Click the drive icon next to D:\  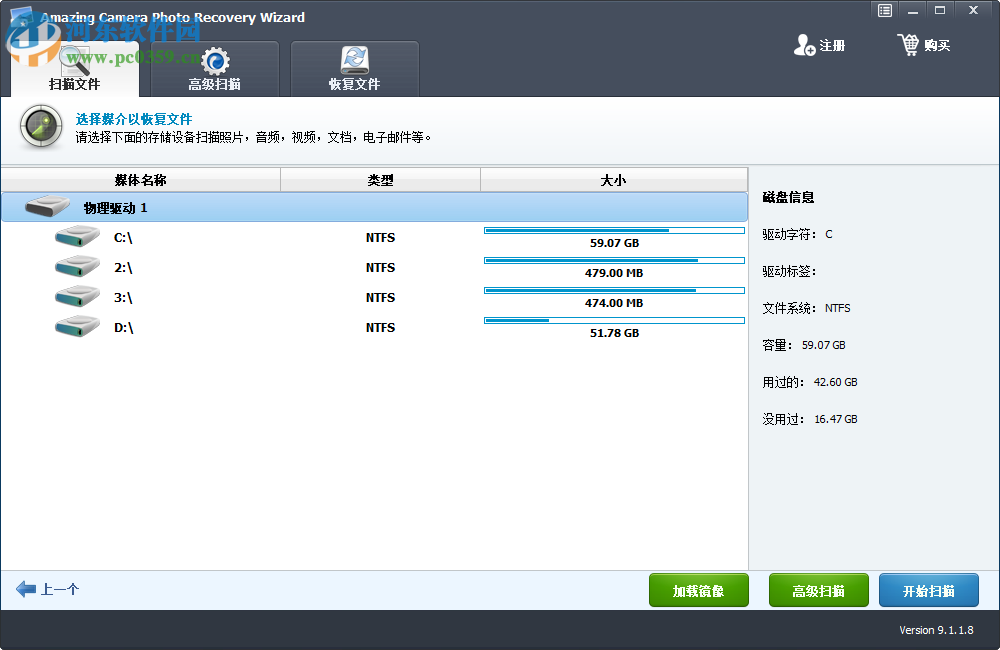point(77,327)
